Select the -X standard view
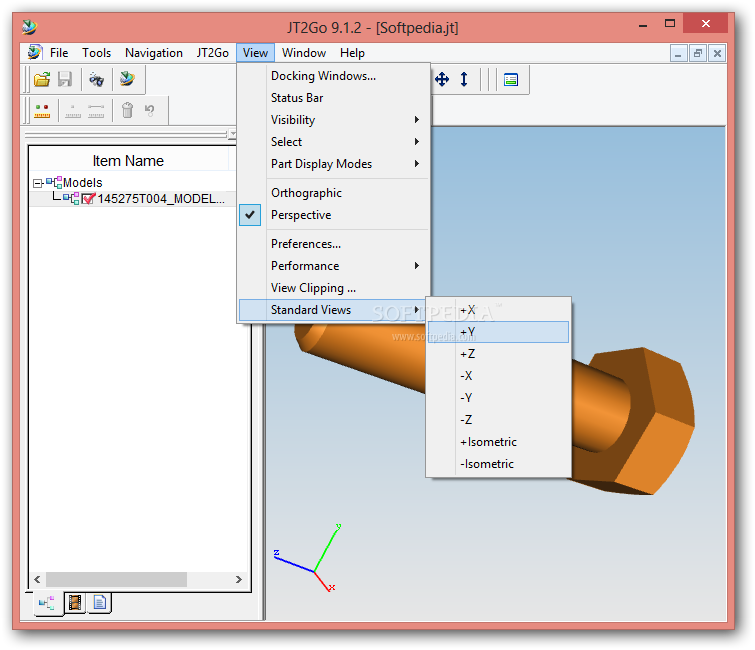755x650 pixels. click(498, 376)
